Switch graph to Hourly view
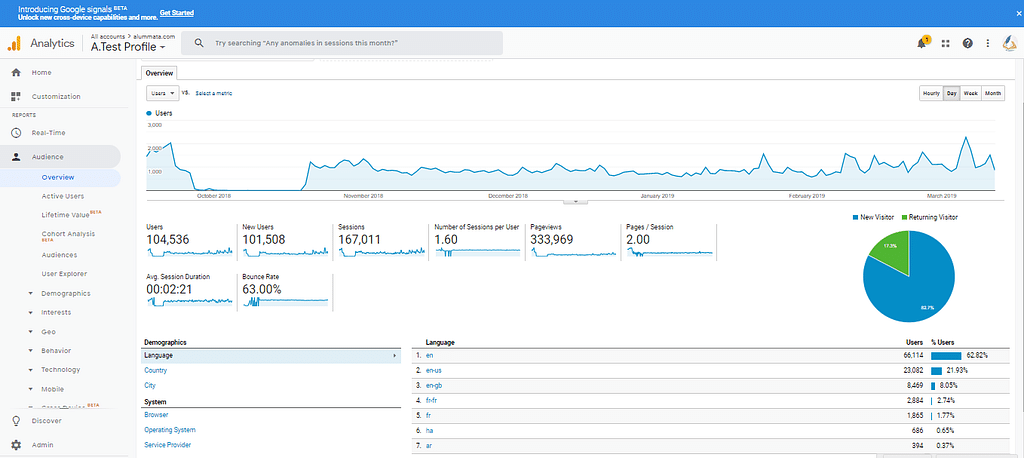Screen dimensions: 1024x458 coord(931,93)
